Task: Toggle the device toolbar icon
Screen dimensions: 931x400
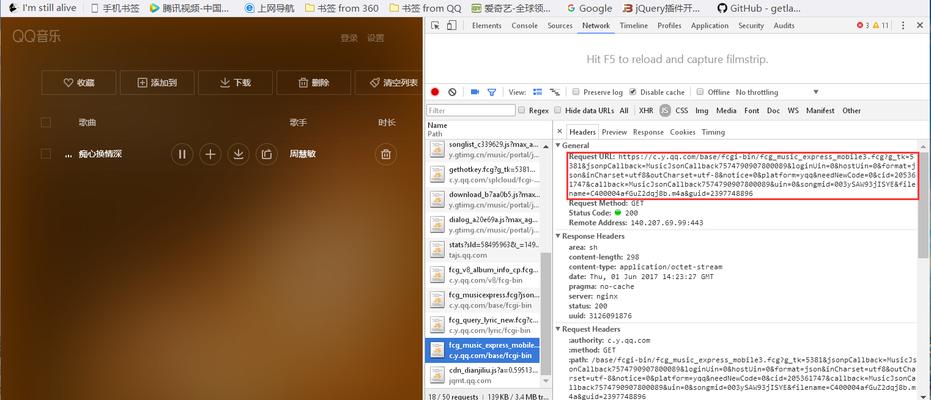Action: coord(451,26)
